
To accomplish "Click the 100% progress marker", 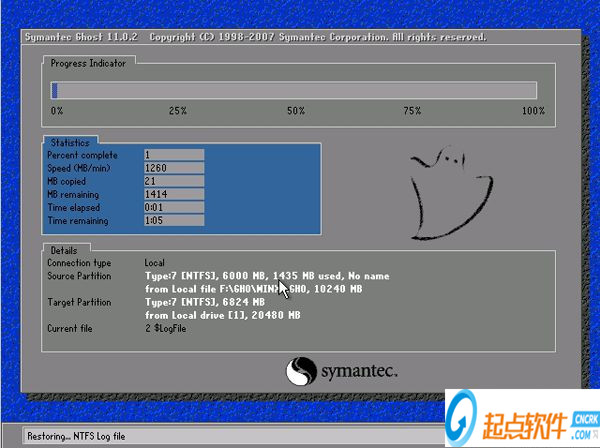I will point(533,111).
